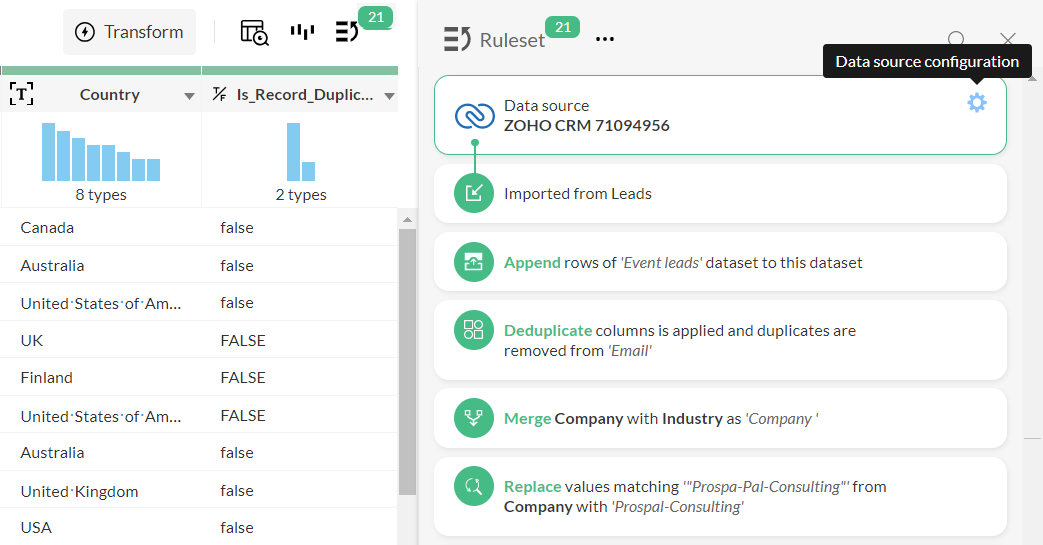The height and width of the screenshot is (545, 1043).
Task: Select the Imported from Leads step icon
Action: pos(474,193)
